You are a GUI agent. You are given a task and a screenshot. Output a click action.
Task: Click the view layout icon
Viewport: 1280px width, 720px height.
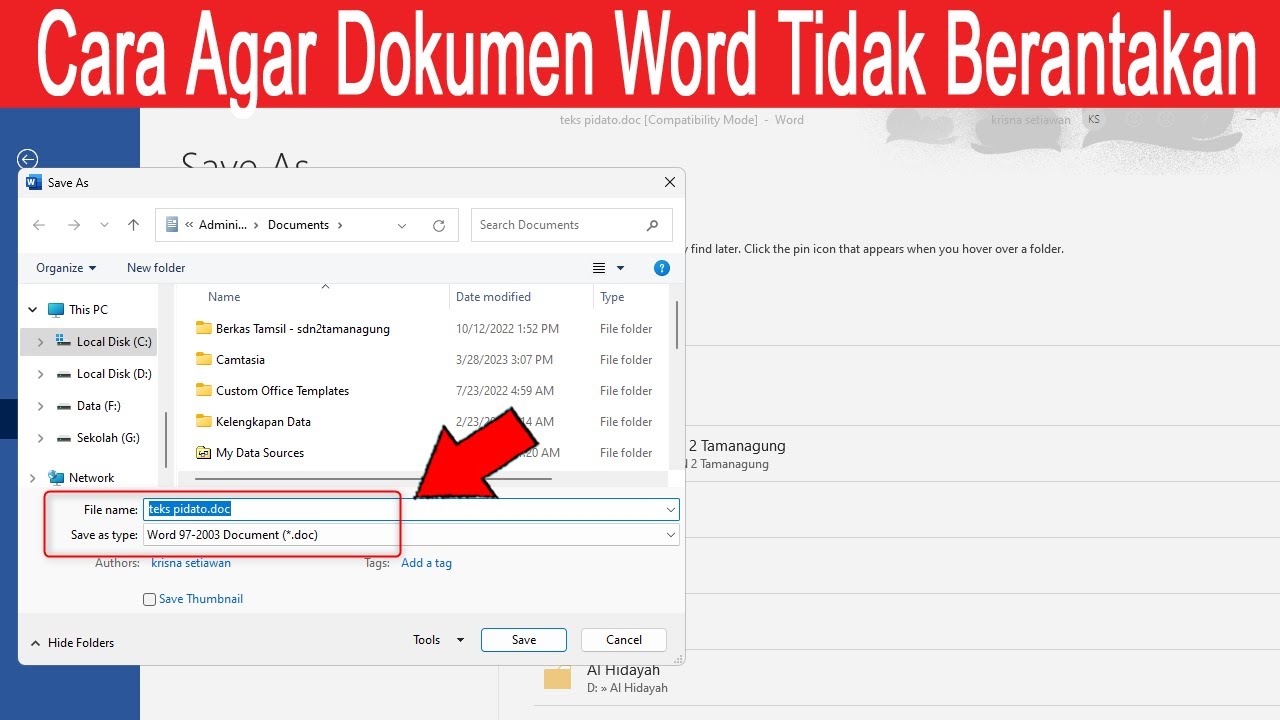pyautogui.click(x=599, y=268)
